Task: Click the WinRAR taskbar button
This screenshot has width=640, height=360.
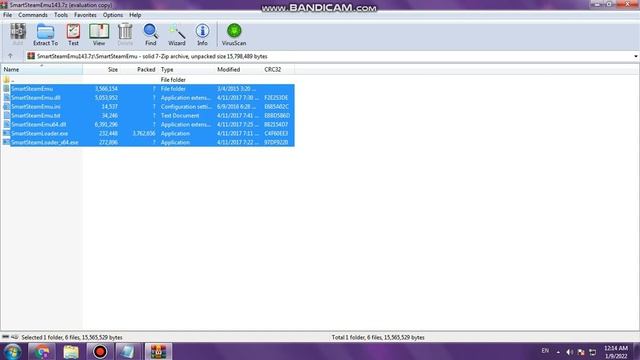Action: click(x=158, y=351)
